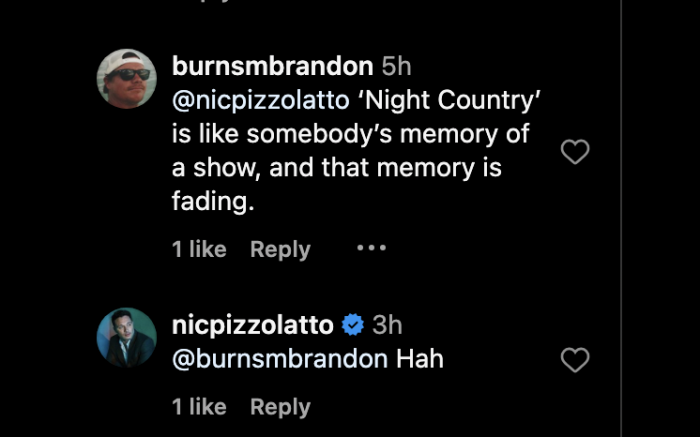Image resolution: width=700 pixels, height=437 pixels.
Task: Click the vertical divider line beside the comments
Action: pyautogui.click(x=621, y=218)
